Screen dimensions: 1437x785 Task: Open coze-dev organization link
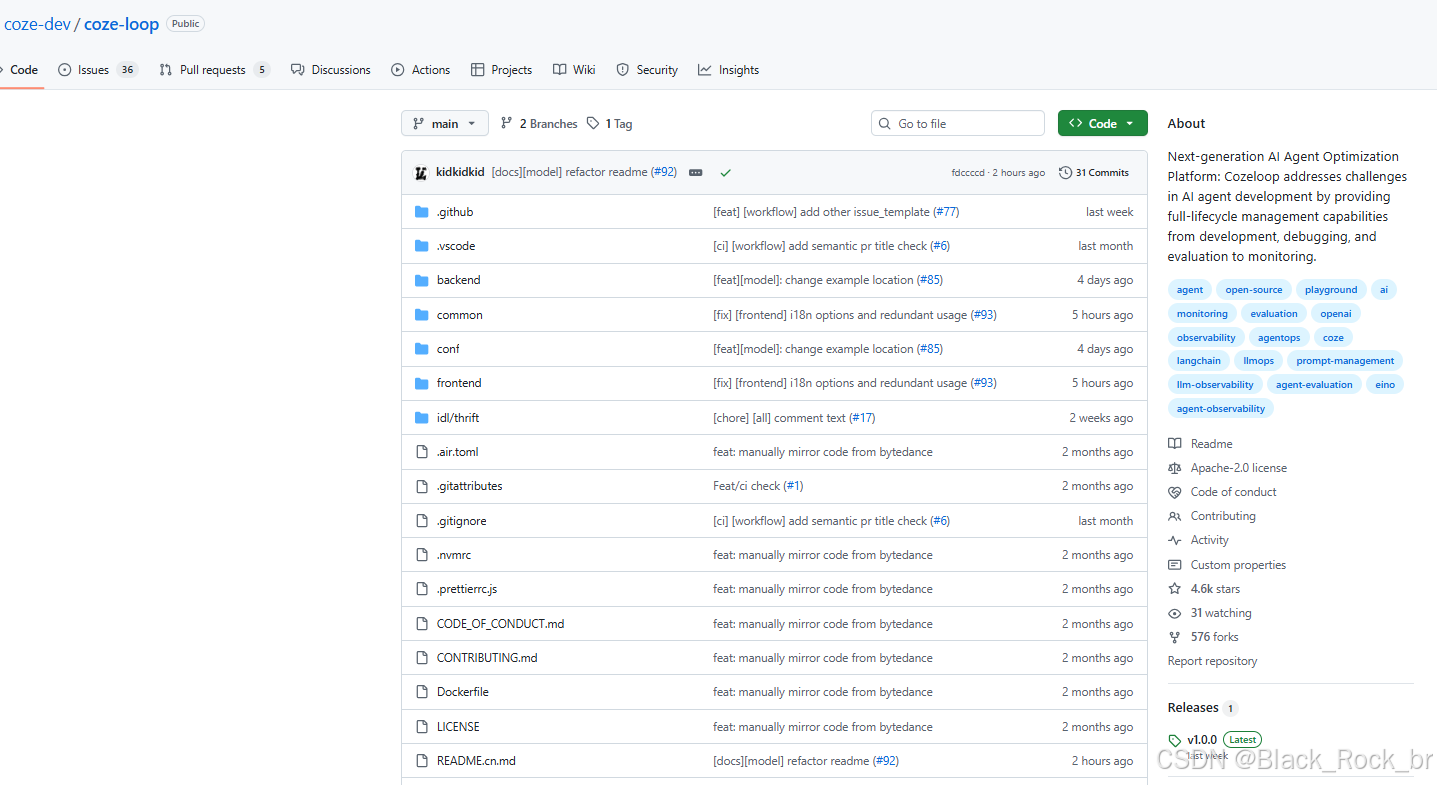point(37,24)
